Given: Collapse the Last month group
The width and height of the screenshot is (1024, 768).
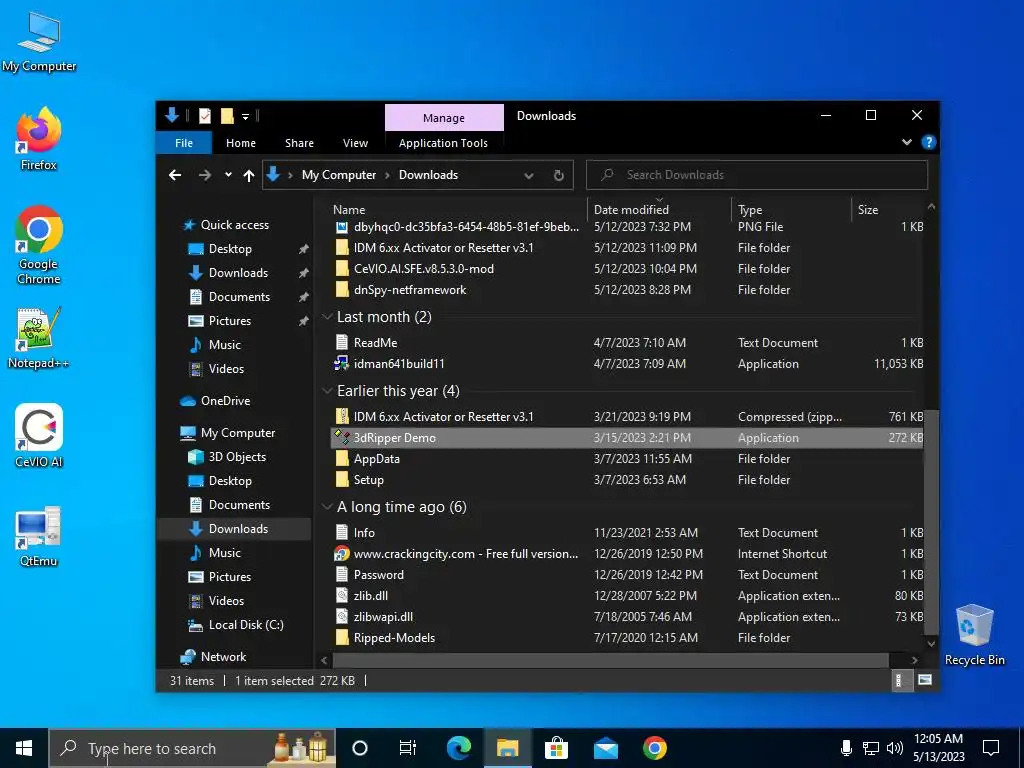Looking at the screenshot, I should point(327,317).
